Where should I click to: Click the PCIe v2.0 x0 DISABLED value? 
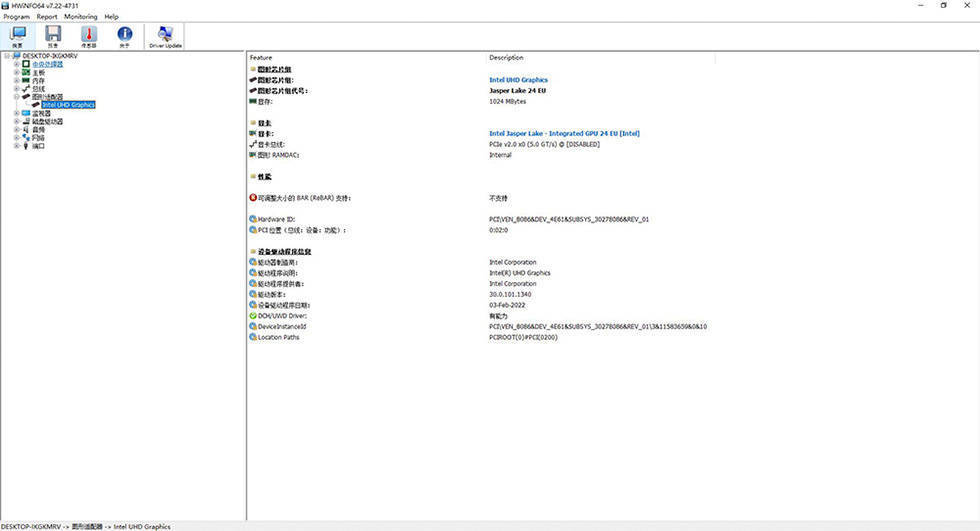544,144
